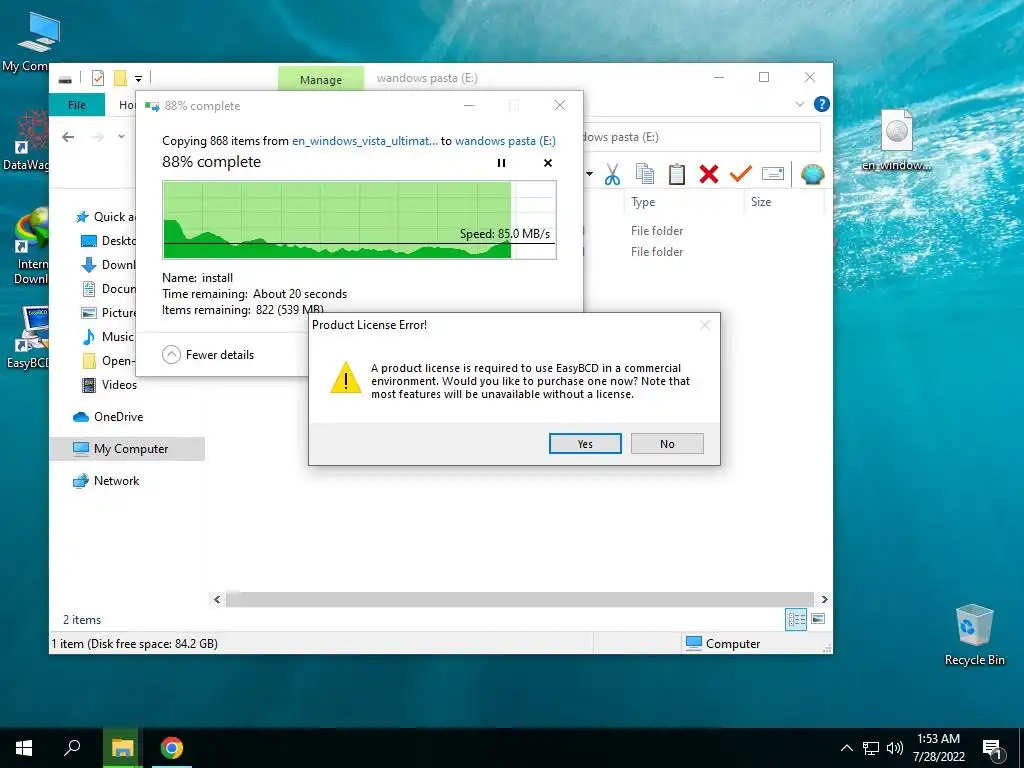
Task: Click the Windows Start button
Action: point(24,748)
